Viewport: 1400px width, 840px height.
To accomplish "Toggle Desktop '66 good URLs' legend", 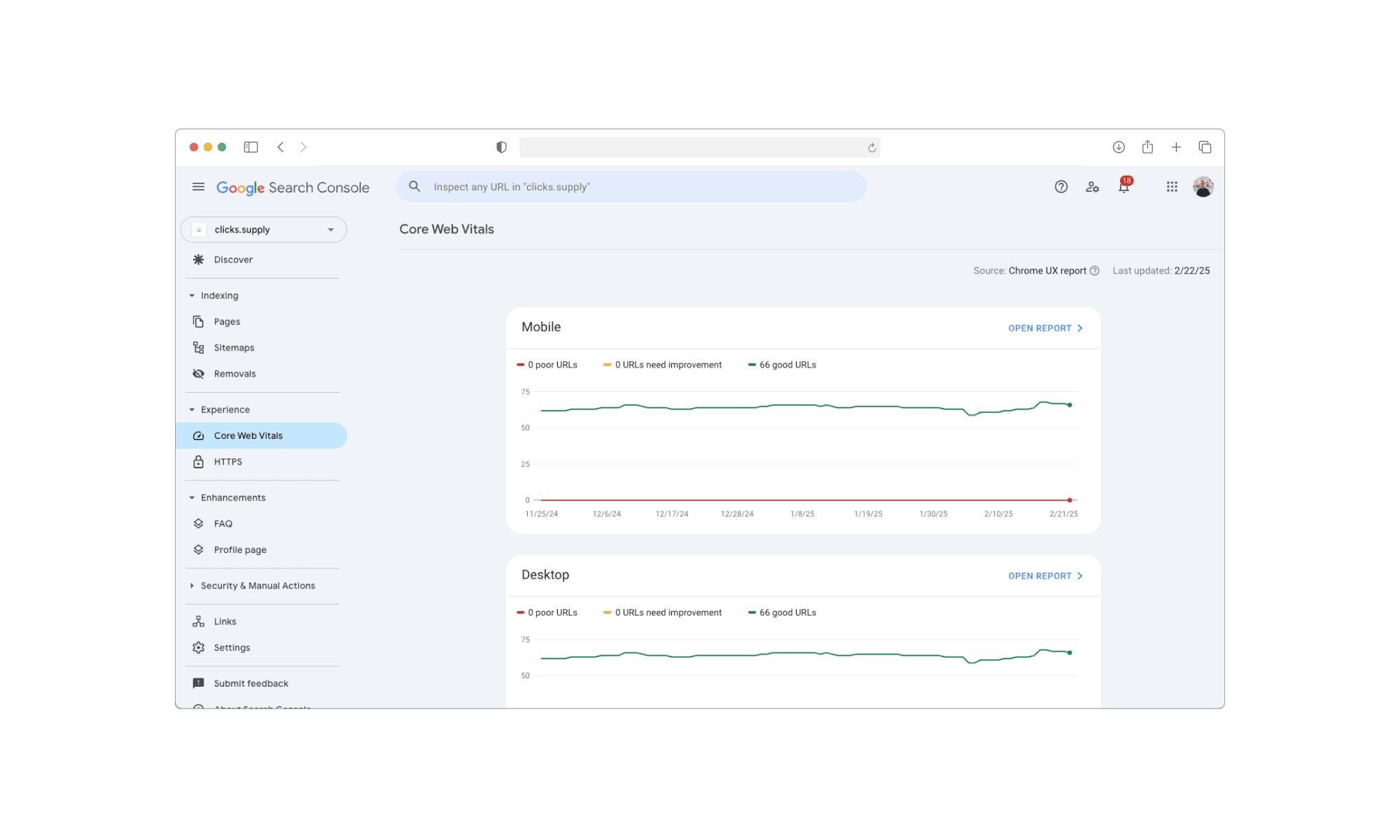I will tap(782, 612).
